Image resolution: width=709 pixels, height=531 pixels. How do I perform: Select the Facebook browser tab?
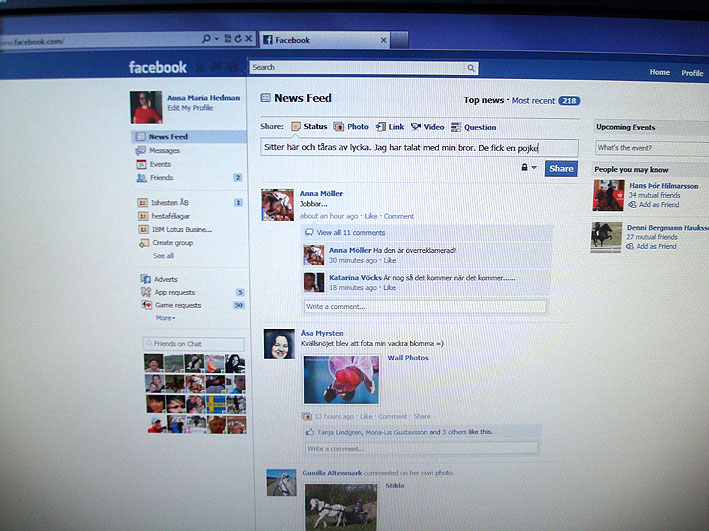[x=325, y=40]
